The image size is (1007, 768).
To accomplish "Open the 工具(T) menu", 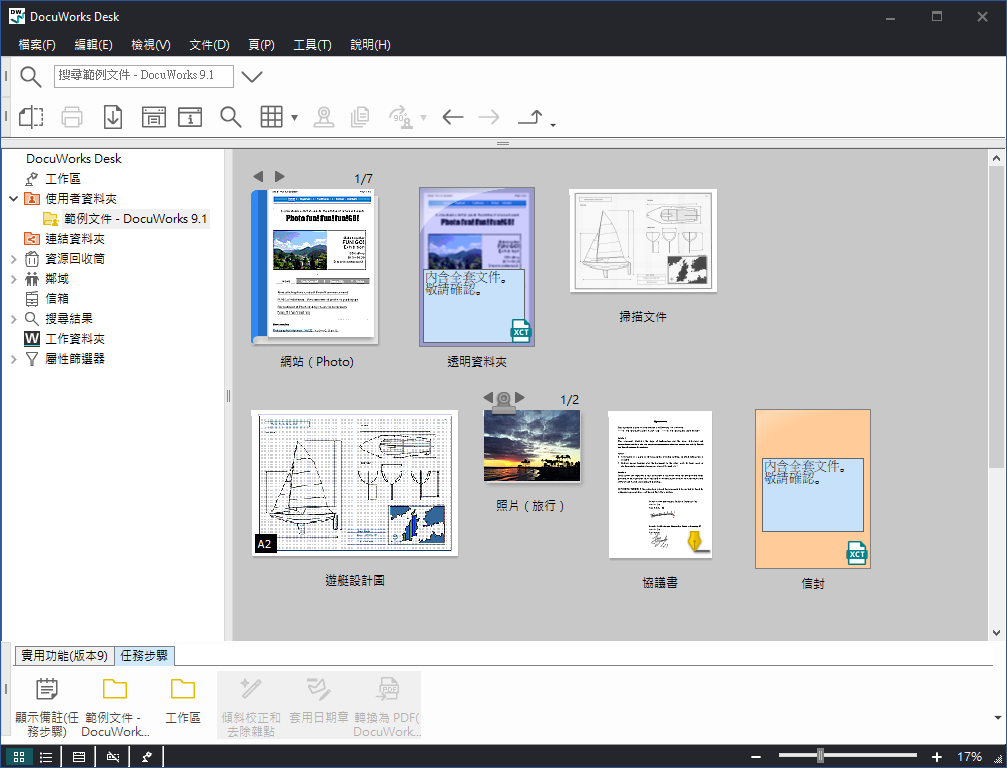I will (313, 44).
